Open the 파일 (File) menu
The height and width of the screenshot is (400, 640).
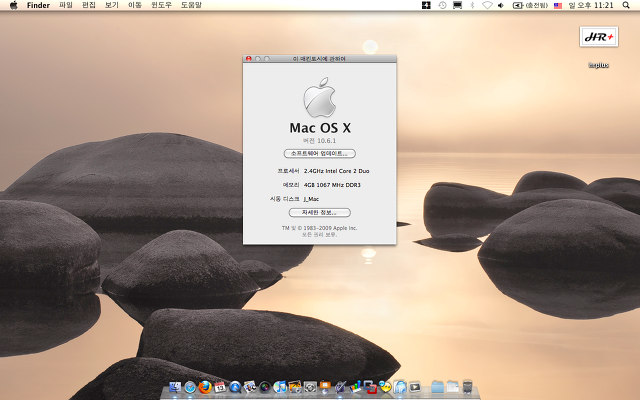pos(66,5)
